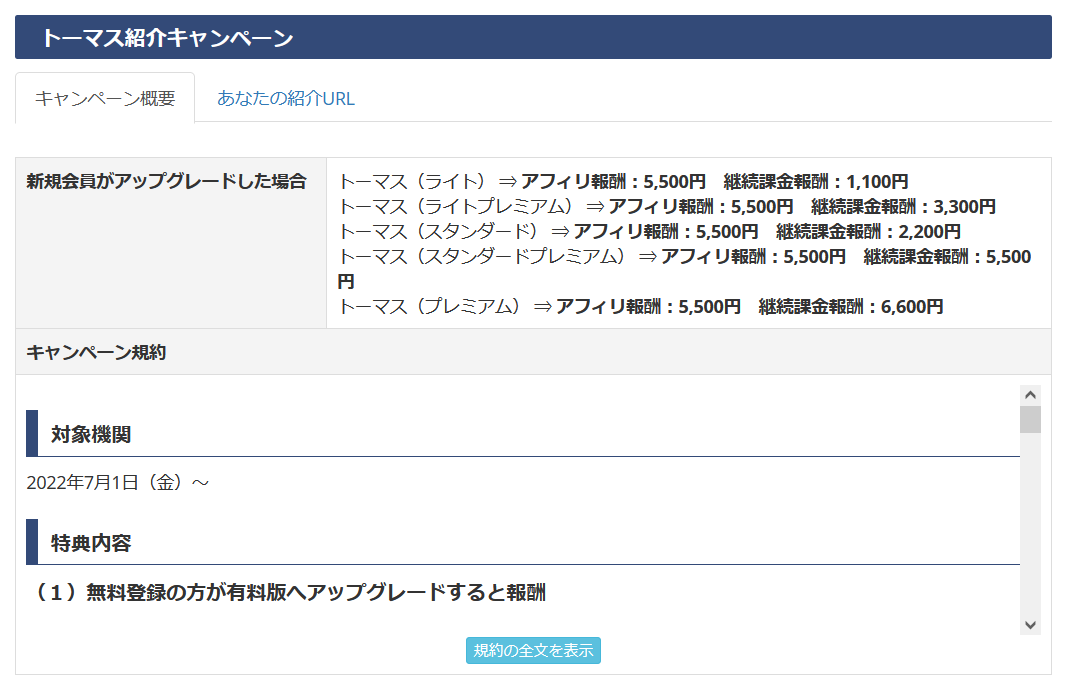Click the トーマス（スタンダード） reward line
The height and width of the screenshot is (687, 1072).
[x=649, y=232]
